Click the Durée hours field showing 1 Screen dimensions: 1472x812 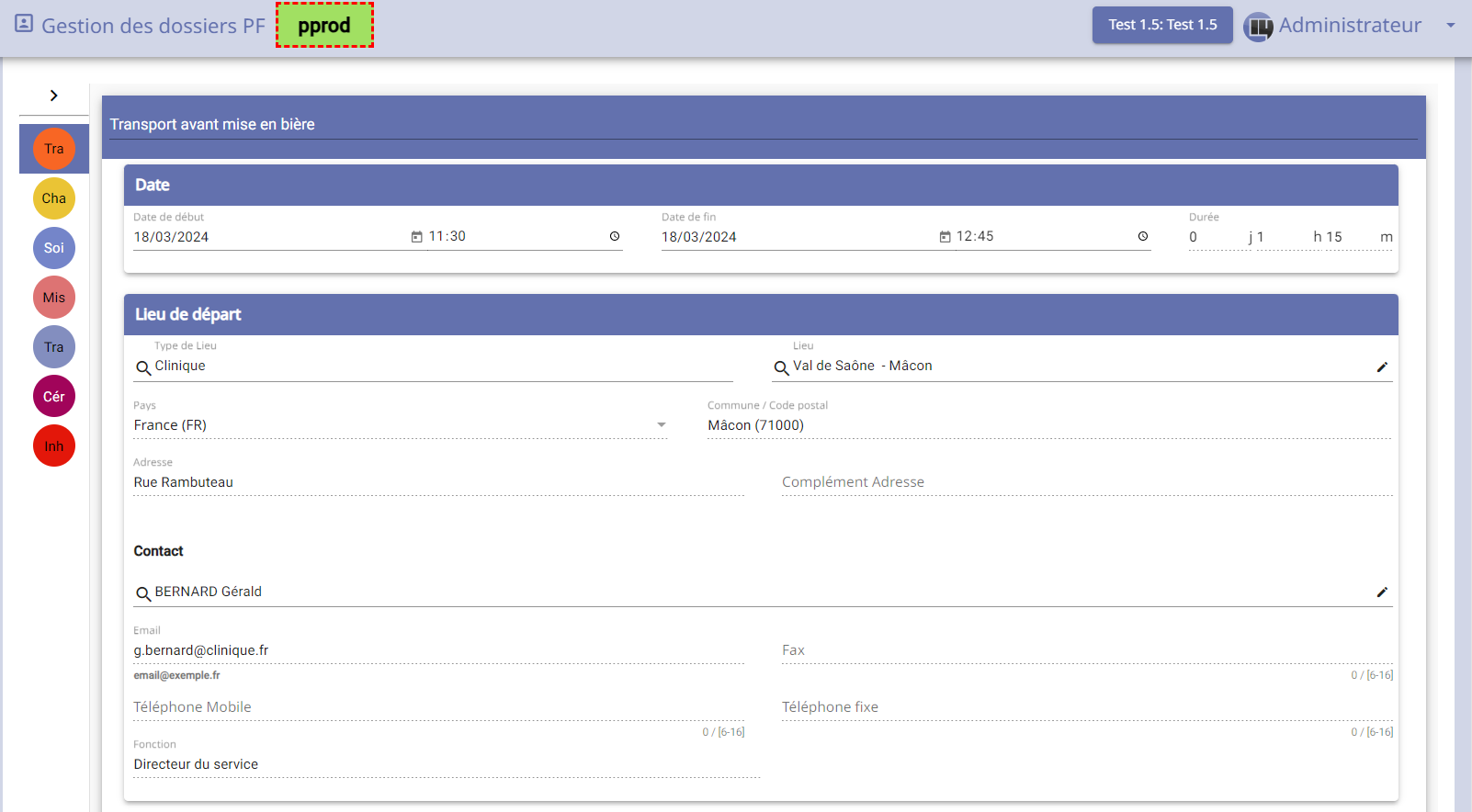(1283, 237)
